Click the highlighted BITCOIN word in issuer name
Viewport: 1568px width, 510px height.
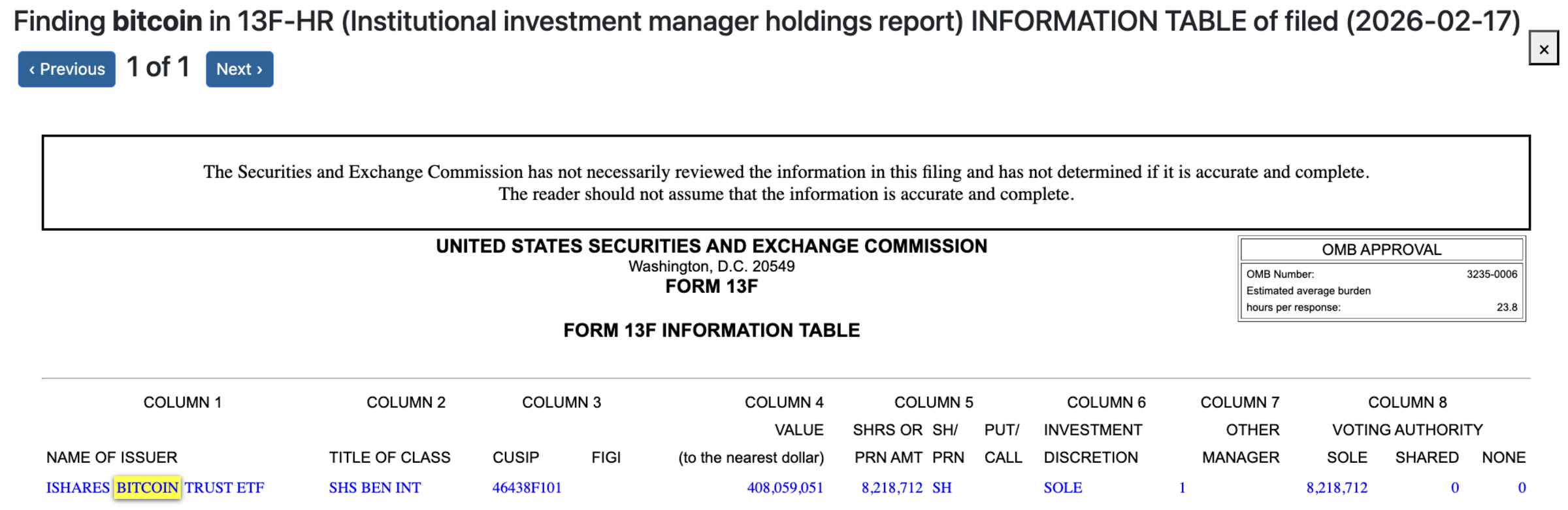click(147, 488)
